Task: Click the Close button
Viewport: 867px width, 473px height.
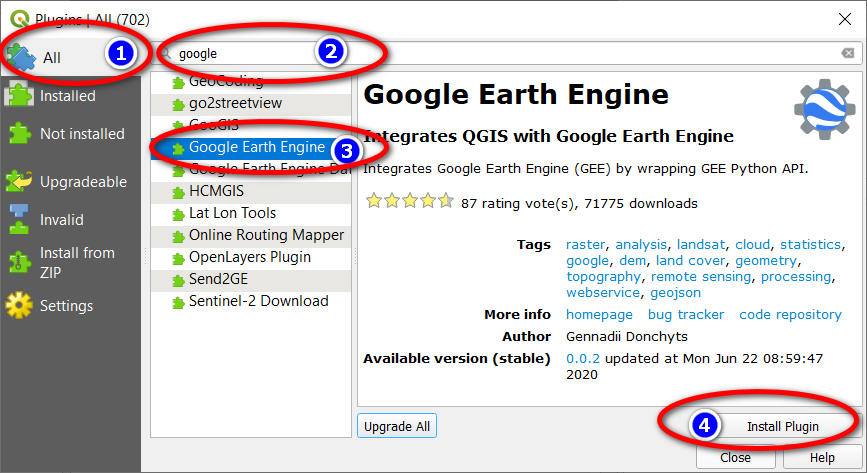Action: click(x=735, y=458)
